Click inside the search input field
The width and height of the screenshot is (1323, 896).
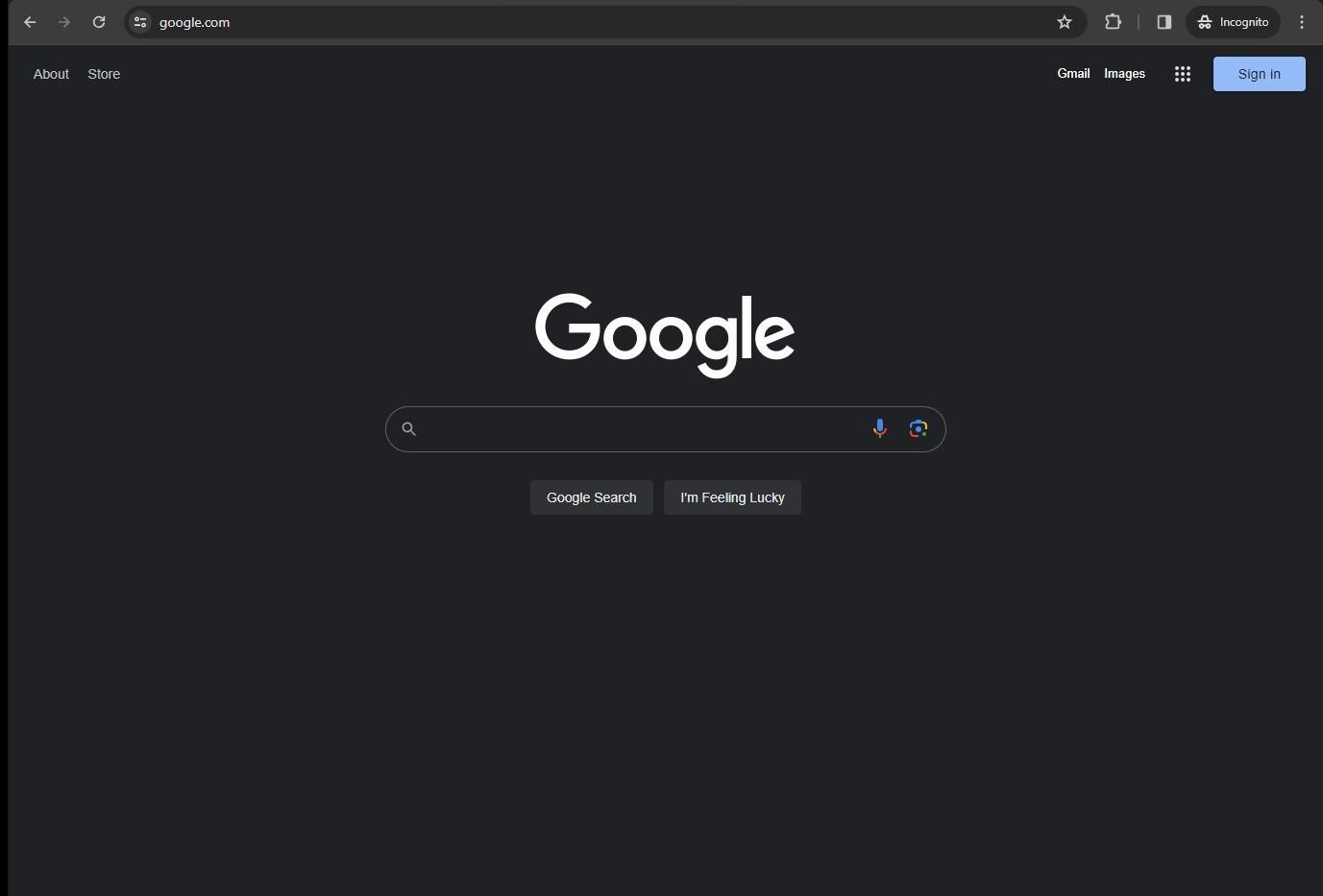pos(644,428)
